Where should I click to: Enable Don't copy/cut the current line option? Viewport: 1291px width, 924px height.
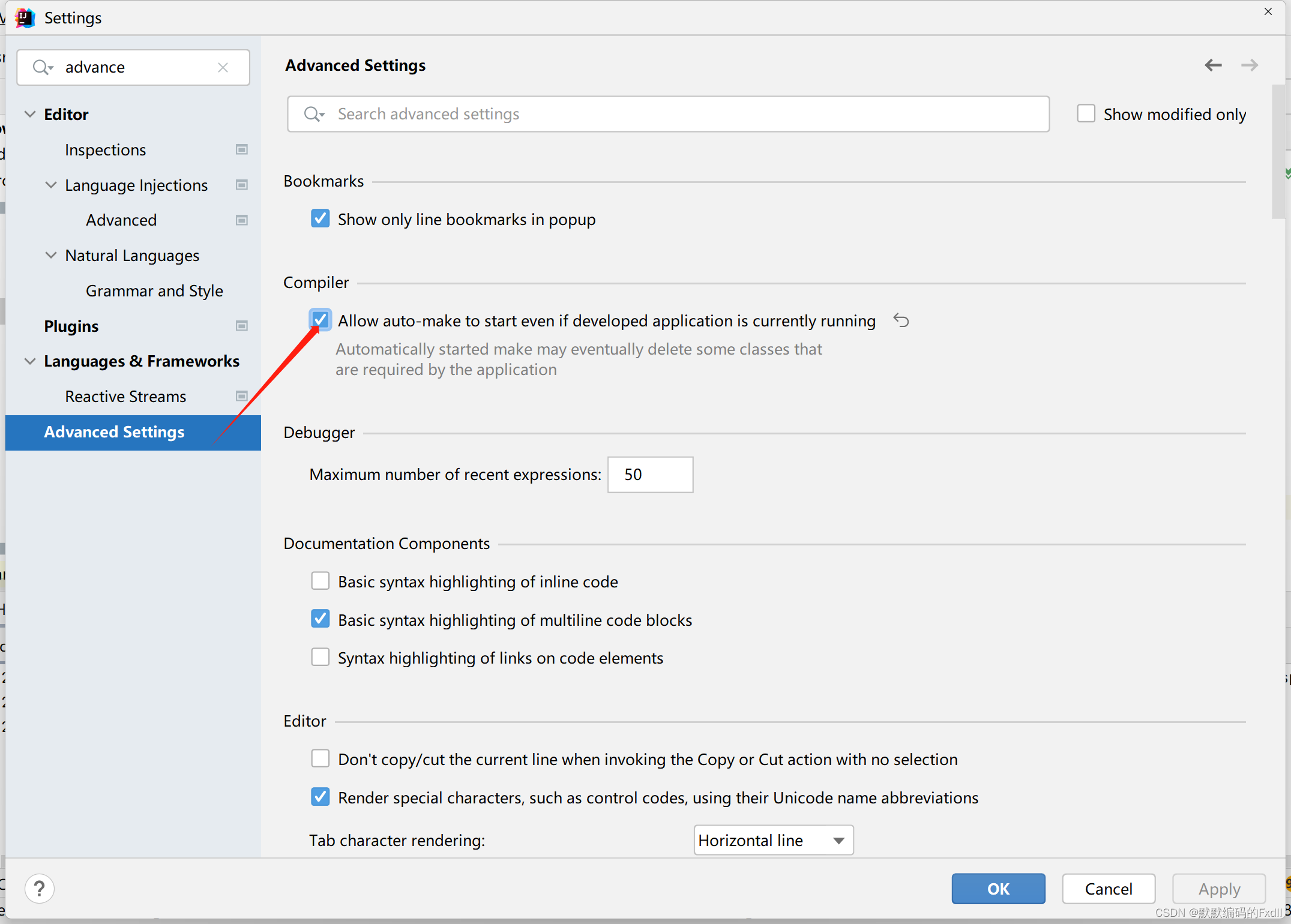(320, 758)
